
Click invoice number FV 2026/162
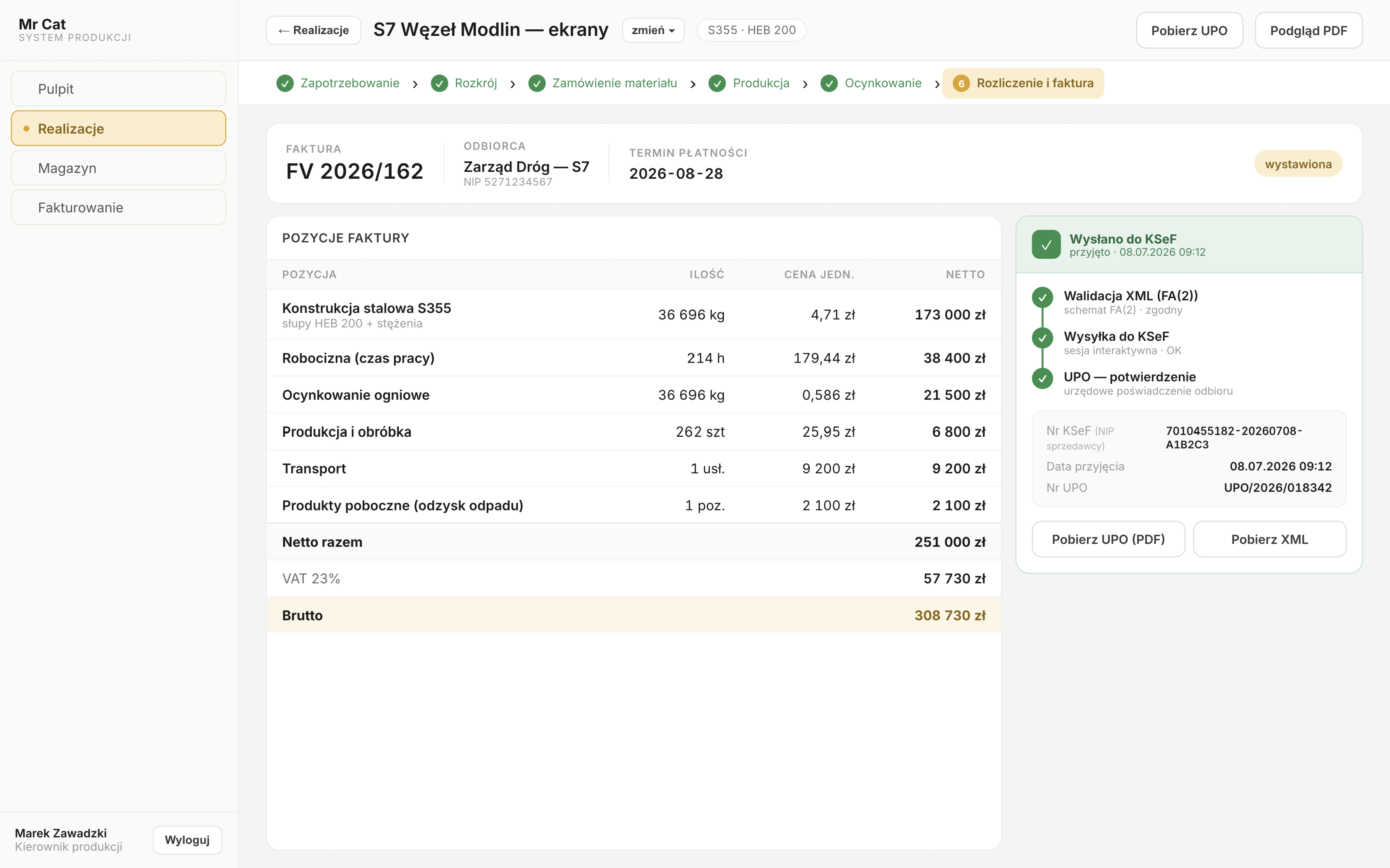354,171
